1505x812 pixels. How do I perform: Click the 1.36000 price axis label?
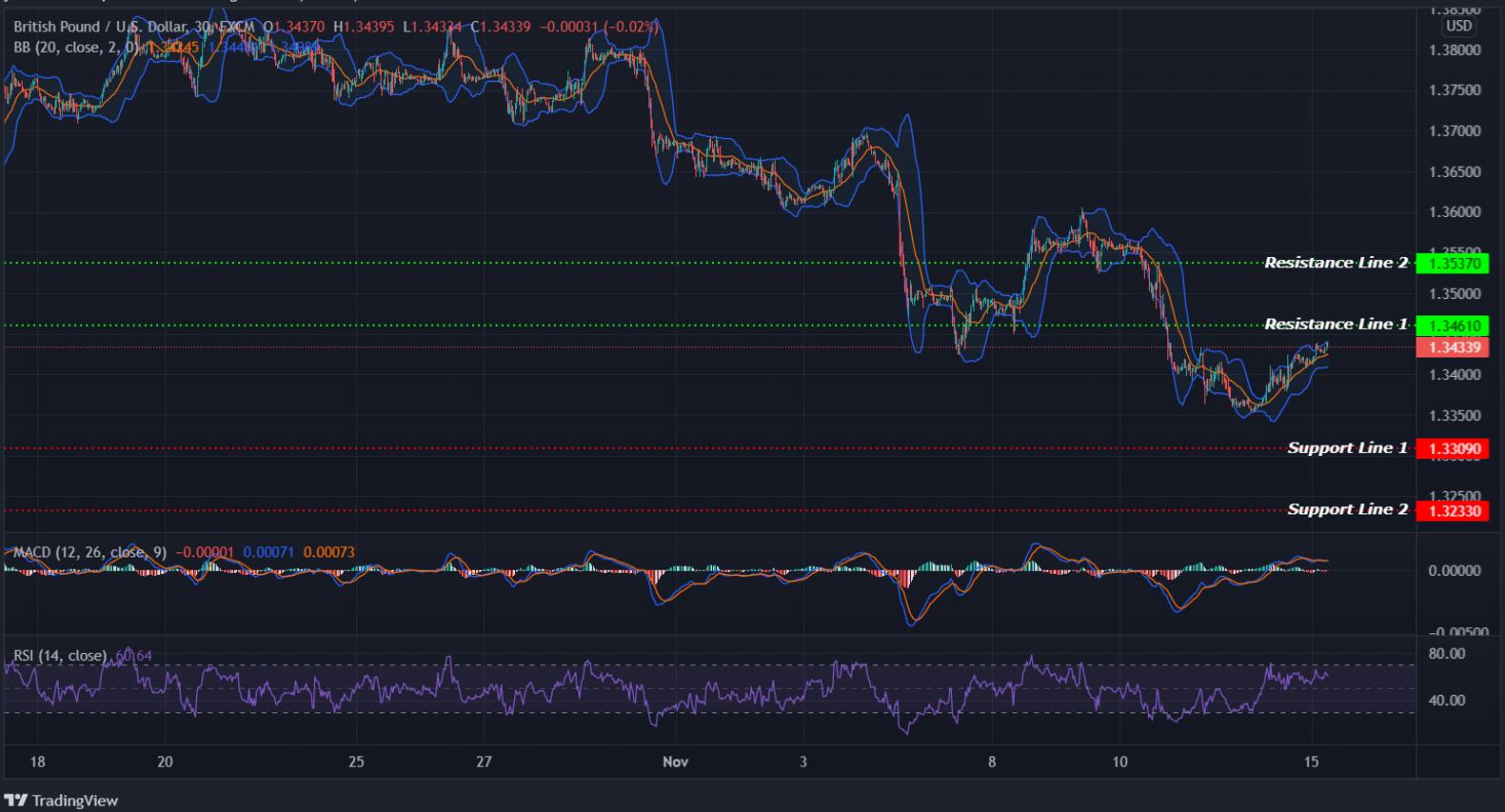1455,212
